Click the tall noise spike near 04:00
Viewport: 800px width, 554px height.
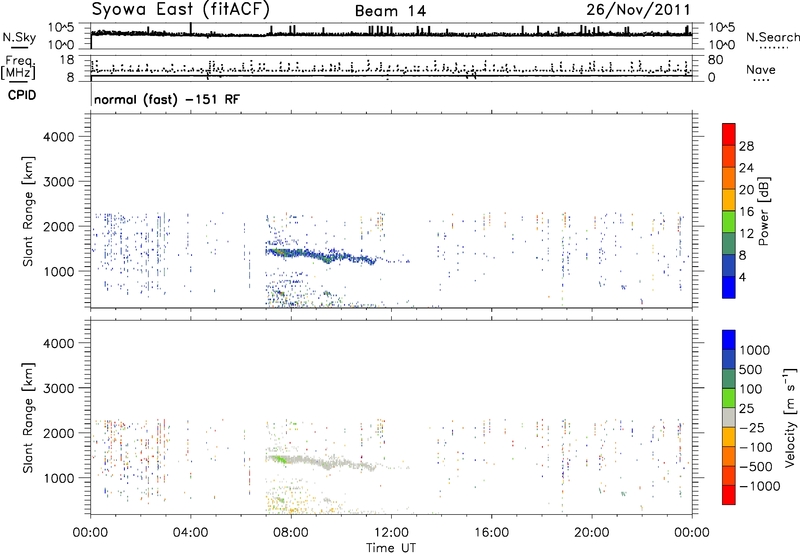(191, 29)
